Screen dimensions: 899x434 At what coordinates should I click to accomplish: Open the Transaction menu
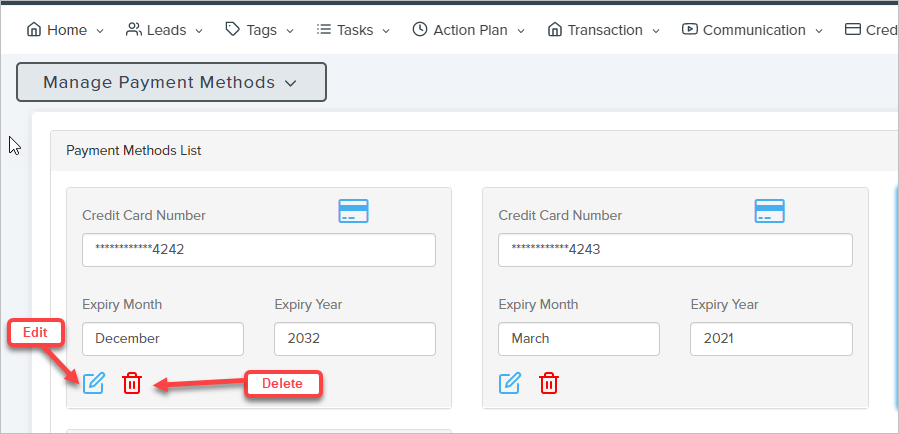pos(604,30)
